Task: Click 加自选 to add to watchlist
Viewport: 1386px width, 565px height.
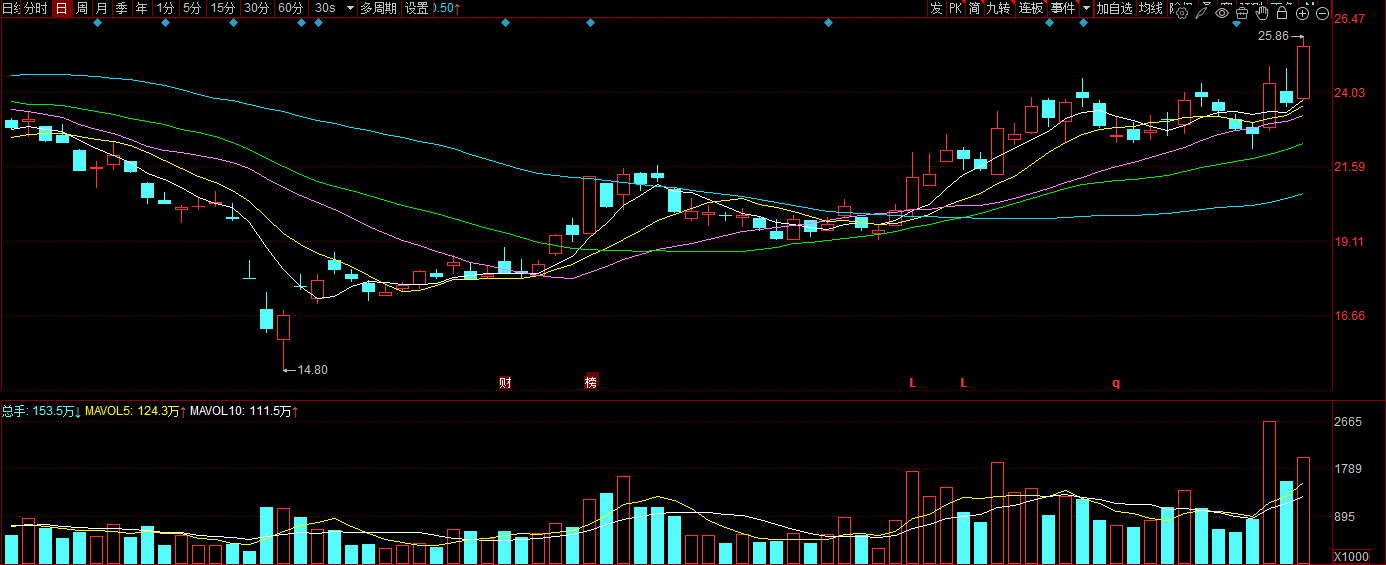Action: pyautogui.click(x=1114, y=8)
